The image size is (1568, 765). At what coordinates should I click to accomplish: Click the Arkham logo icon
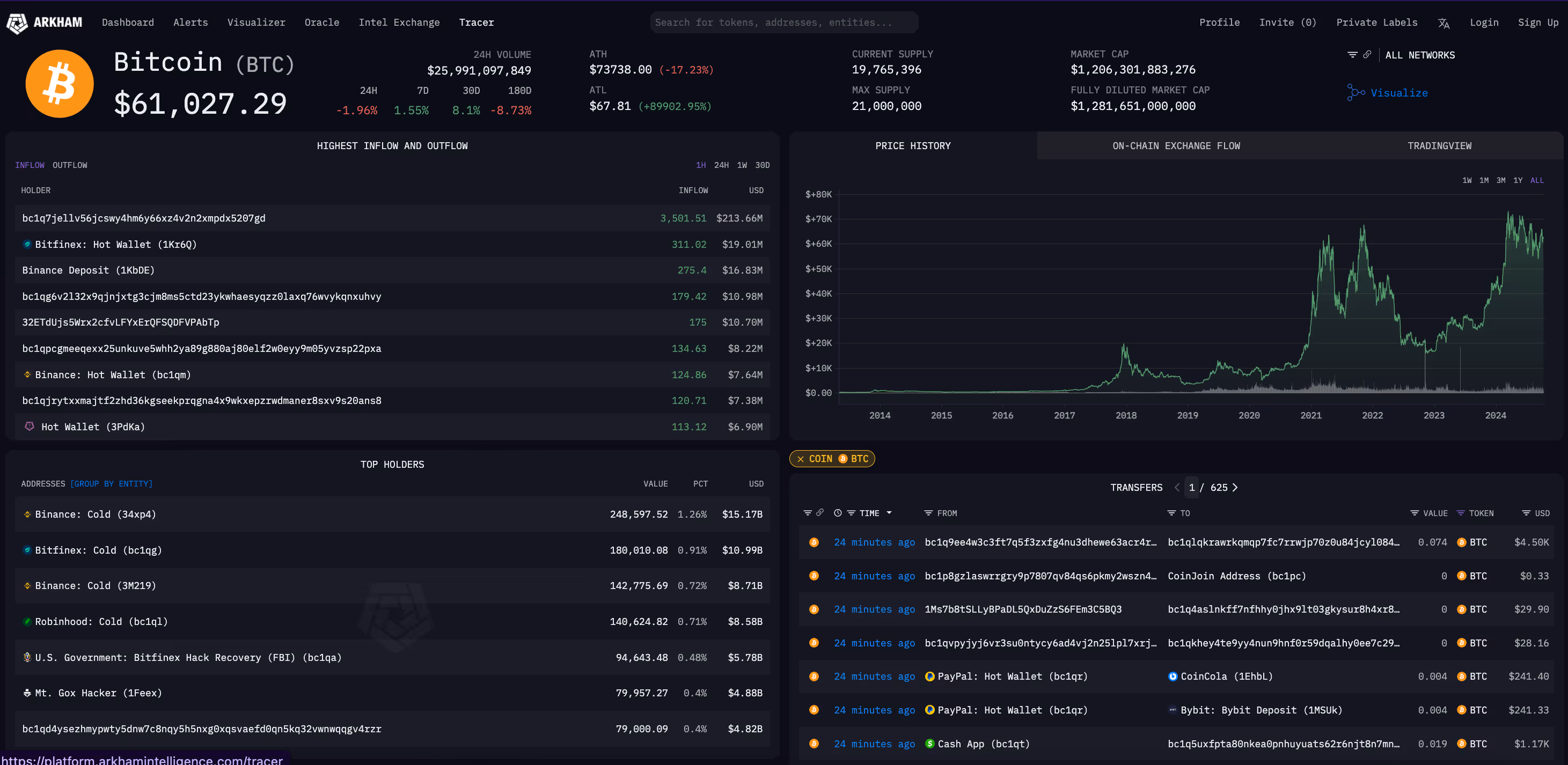coord(17,23)
